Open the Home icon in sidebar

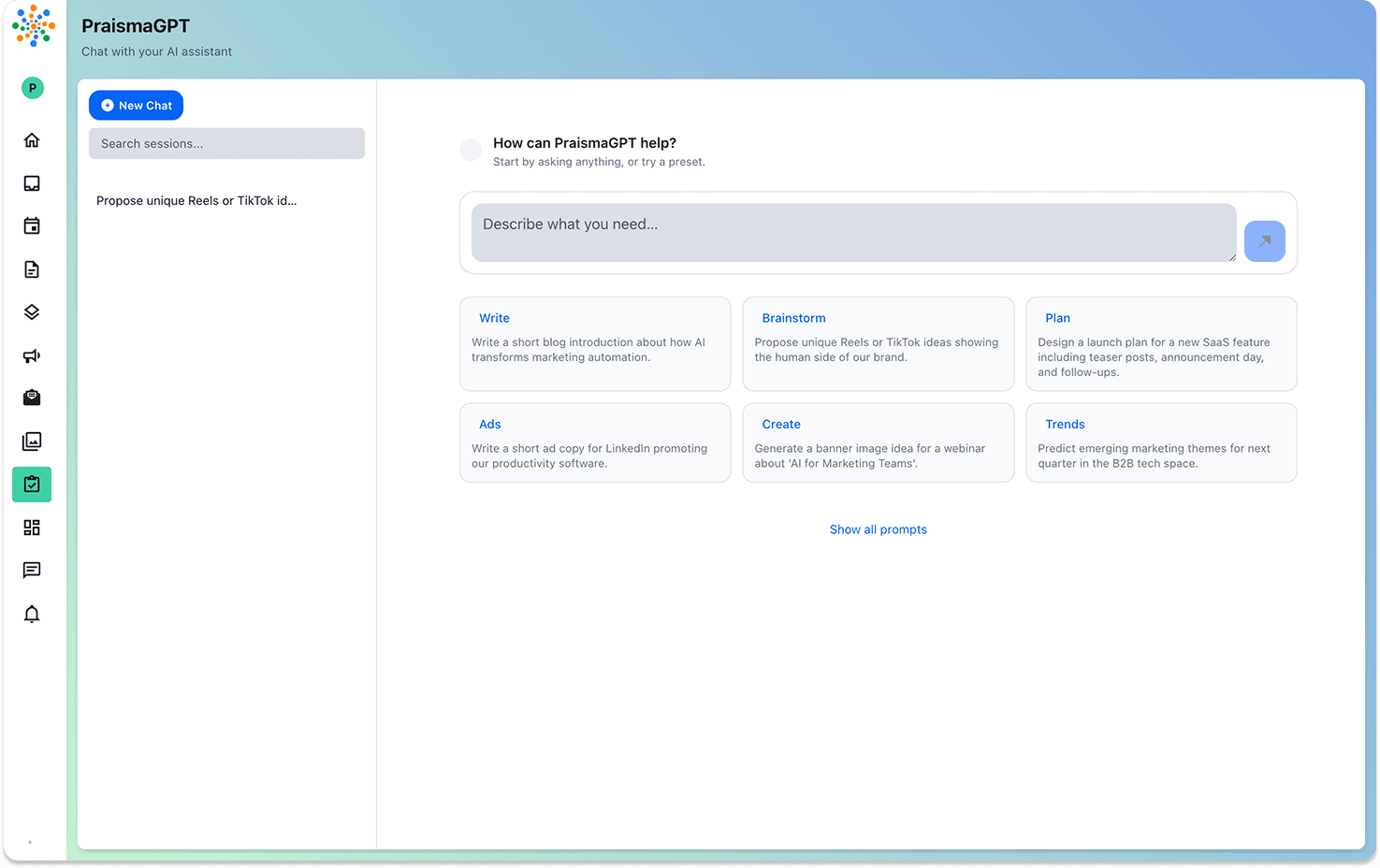click(32, 140)
